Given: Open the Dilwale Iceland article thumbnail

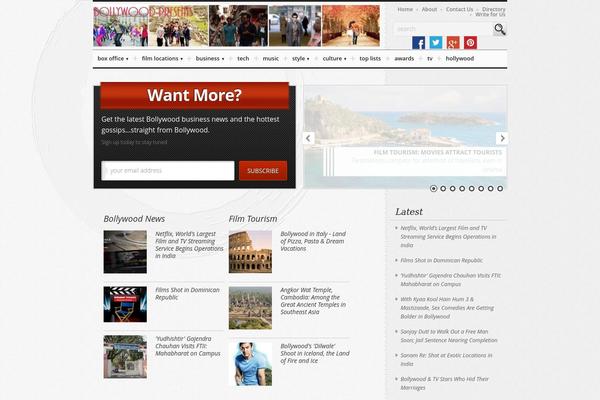Looking at the screenshot, I should pyautogui.click(x=250, y=364).
